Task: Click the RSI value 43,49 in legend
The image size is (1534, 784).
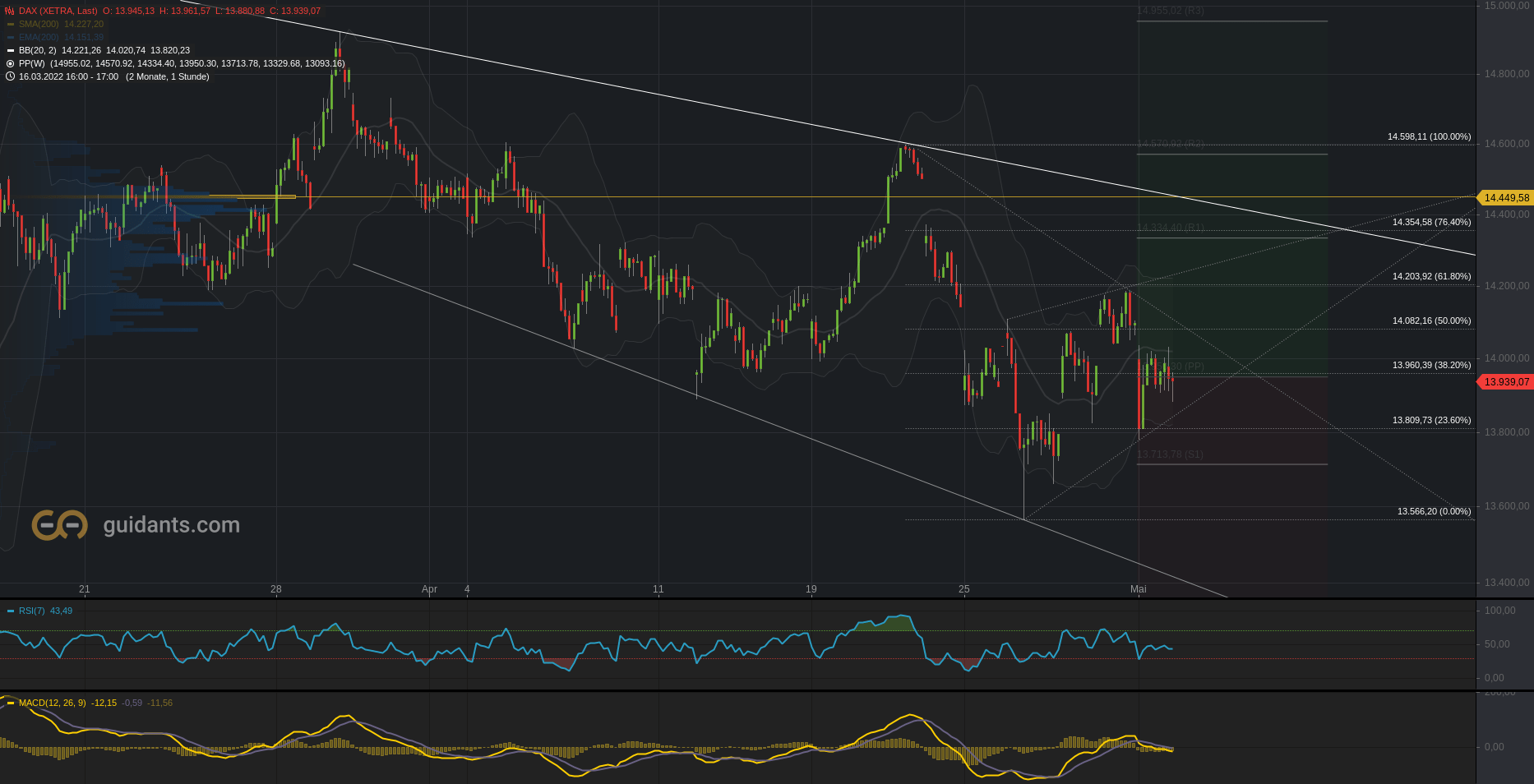Action: 61,611
